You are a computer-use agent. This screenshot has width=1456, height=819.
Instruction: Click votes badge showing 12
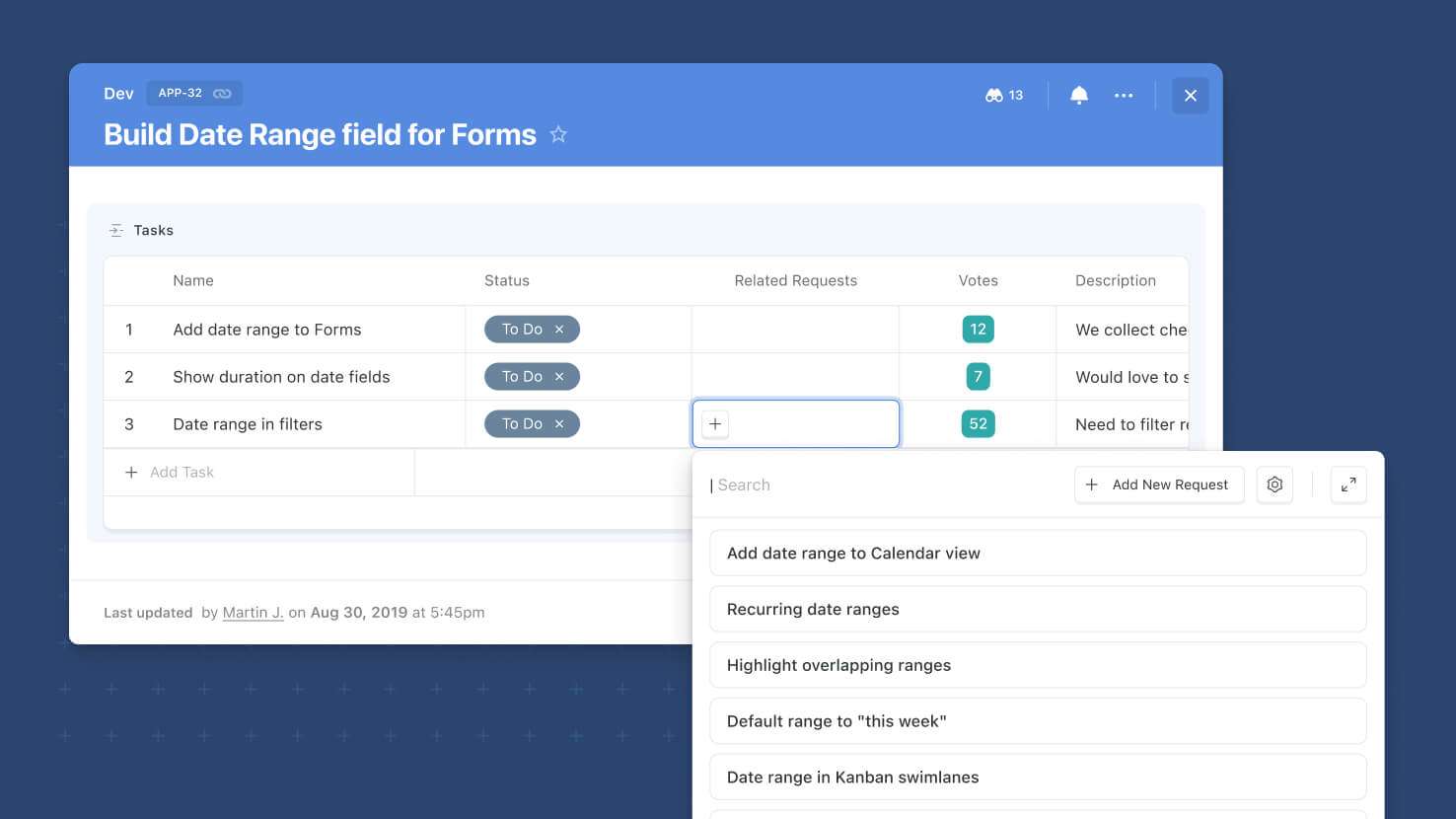tap(978, 330)
